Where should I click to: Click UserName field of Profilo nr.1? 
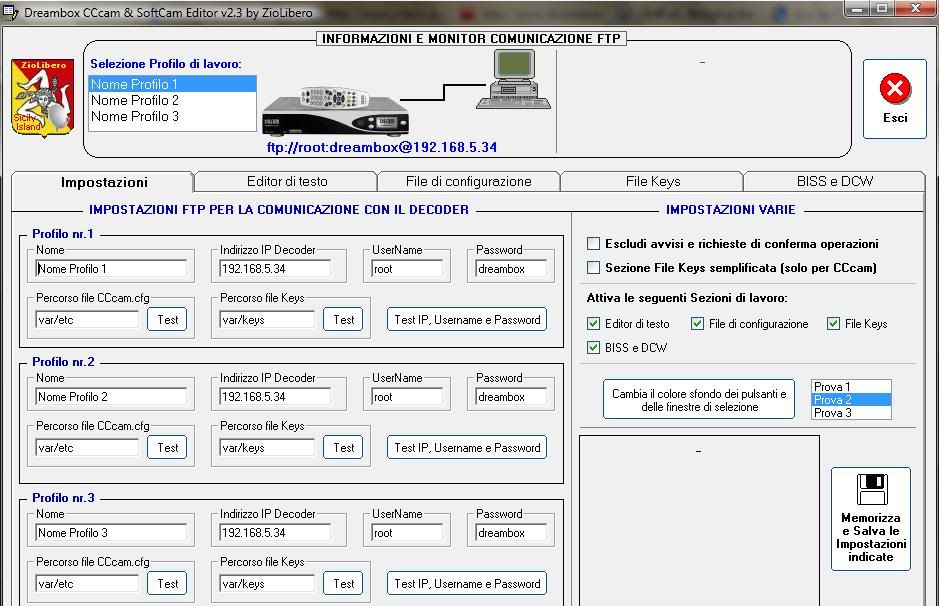point(407,269)
